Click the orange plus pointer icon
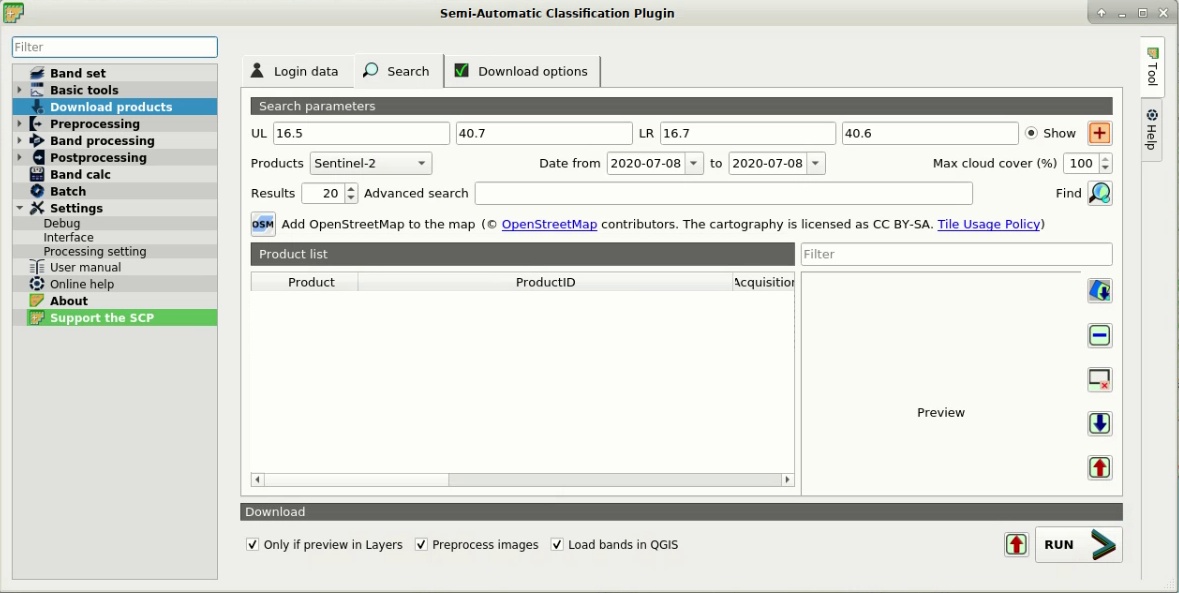 coord(1099,133)
